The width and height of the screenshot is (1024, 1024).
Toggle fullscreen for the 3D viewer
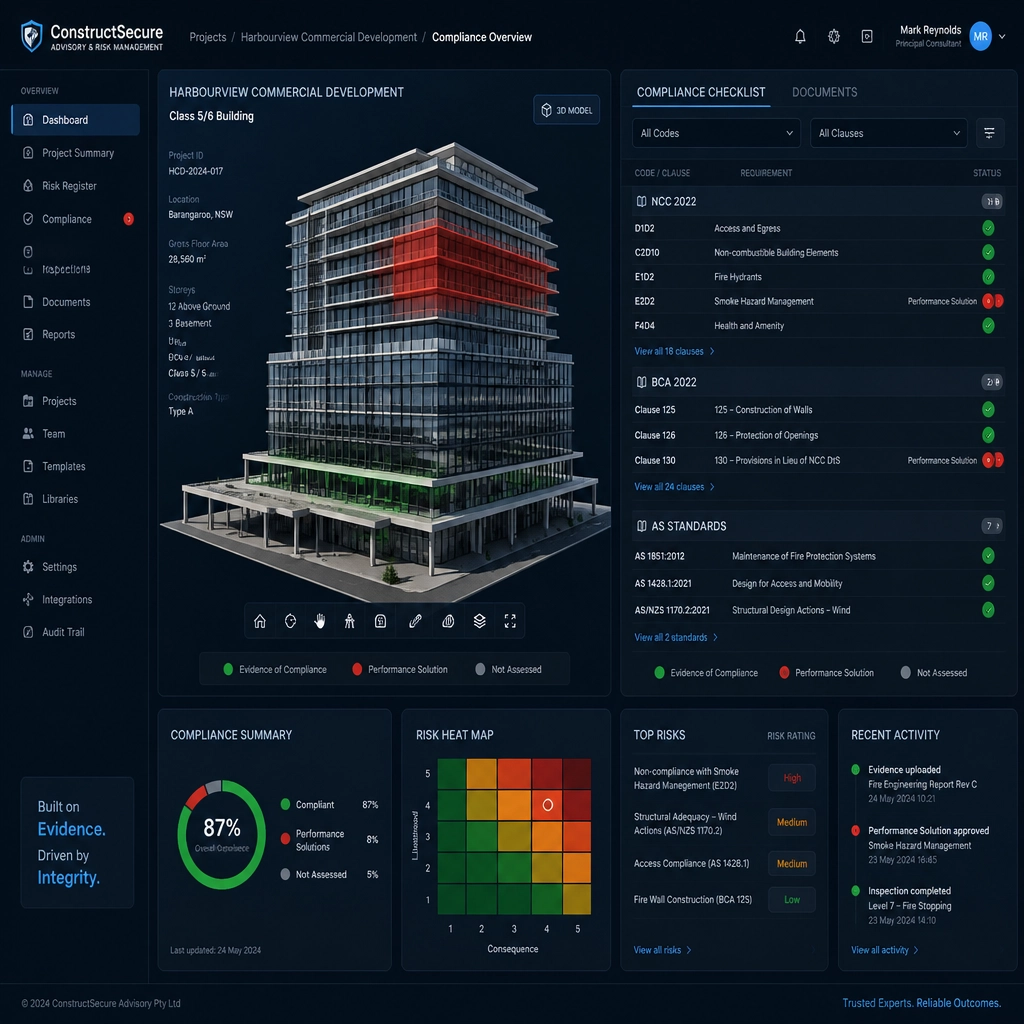click(510, 621)
